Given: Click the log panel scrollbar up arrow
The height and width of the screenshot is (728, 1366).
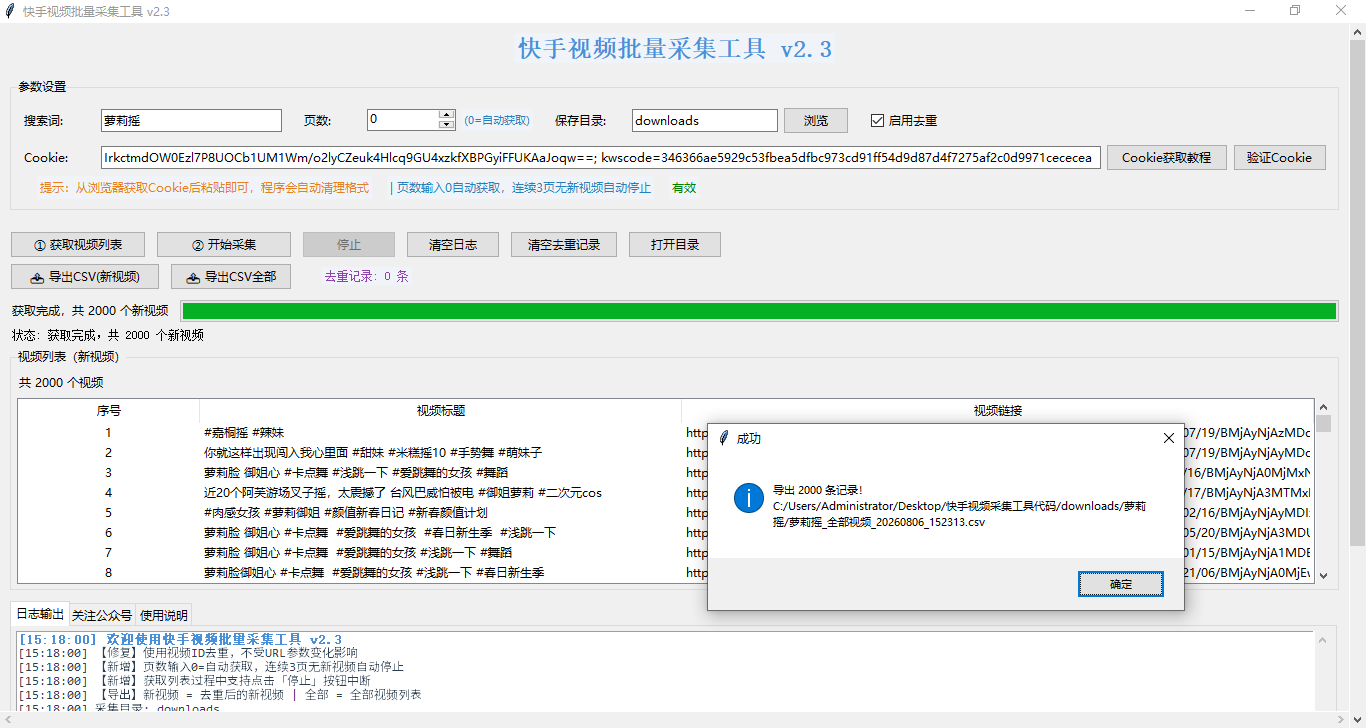Looking at the screenshot, I should (1323, 640).
